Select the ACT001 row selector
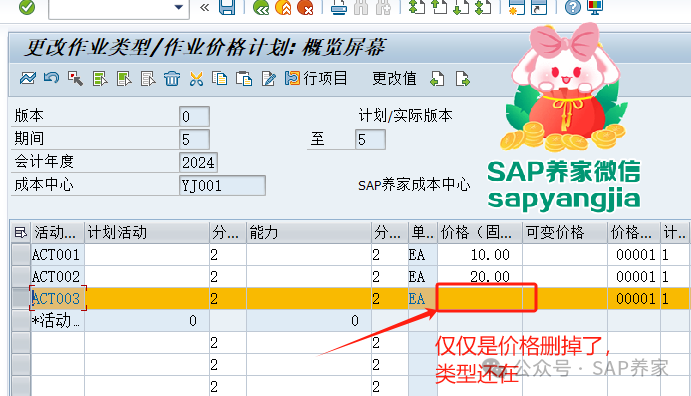The width and height of the screenshot is (691, 396). (21, 255)
